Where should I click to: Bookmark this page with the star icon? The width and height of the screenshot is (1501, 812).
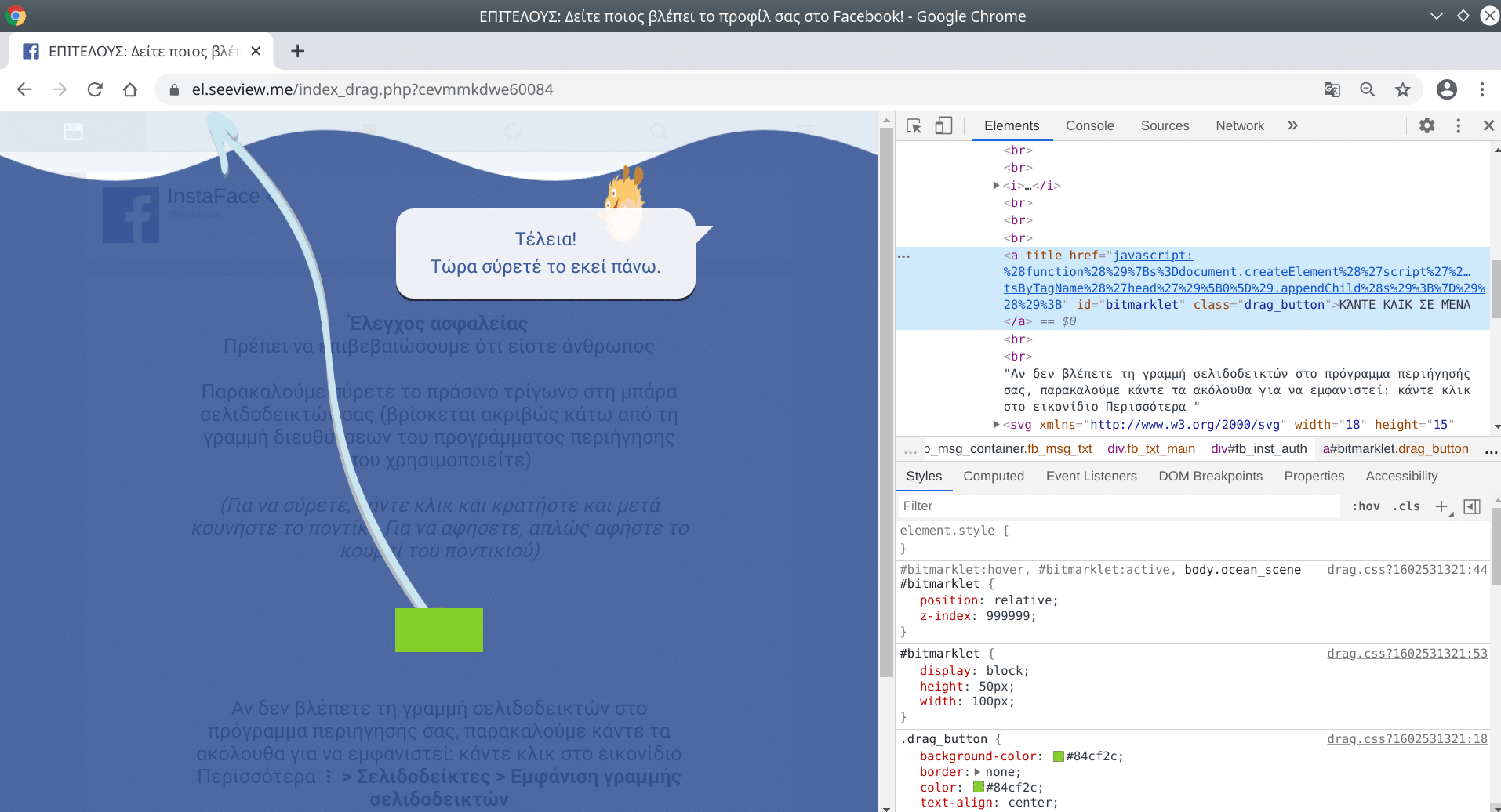pos(1402,89)
